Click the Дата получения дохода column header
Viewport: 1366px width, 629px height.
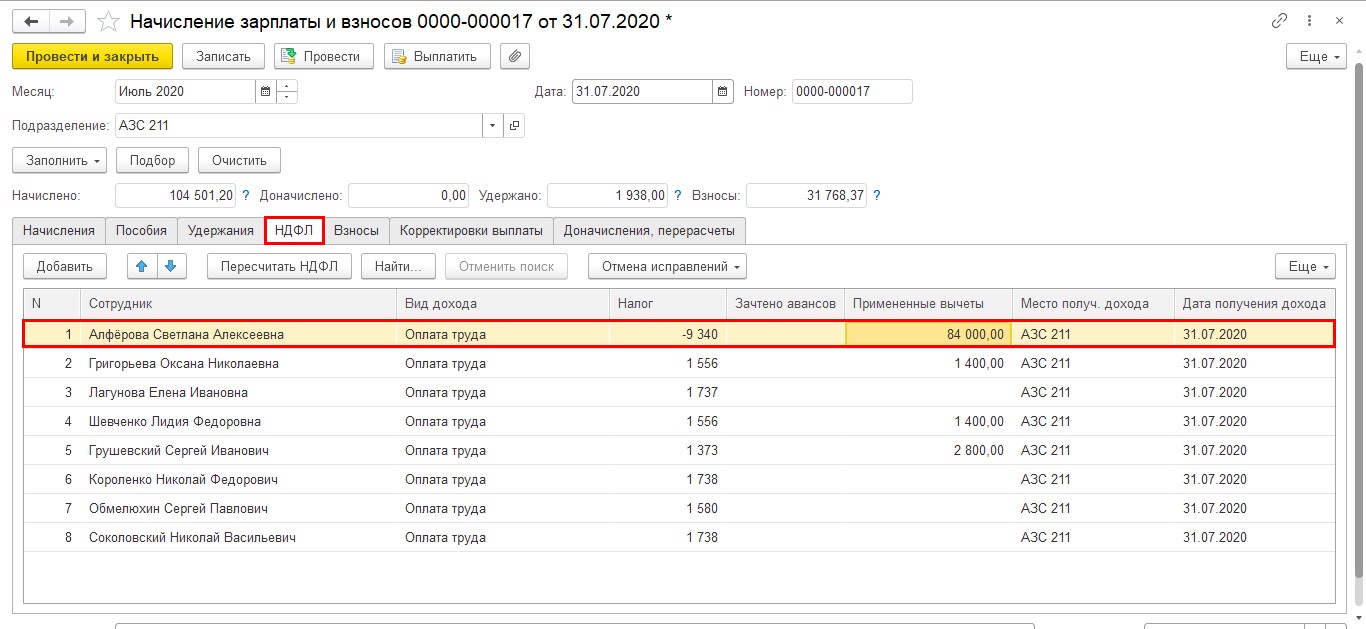pyautogui.click(x=1254, y=304)
